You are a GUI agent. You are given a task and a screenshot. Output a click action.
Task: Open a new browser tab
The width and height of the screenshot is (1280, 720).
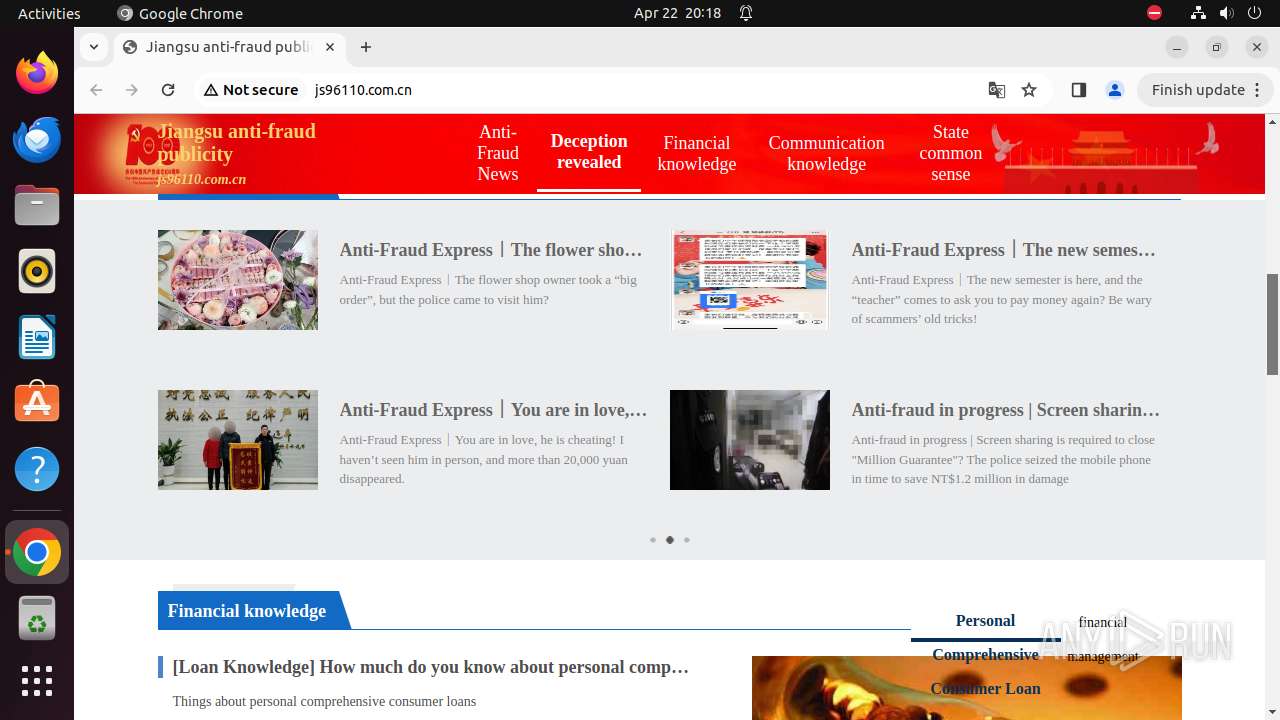point(366,47)
